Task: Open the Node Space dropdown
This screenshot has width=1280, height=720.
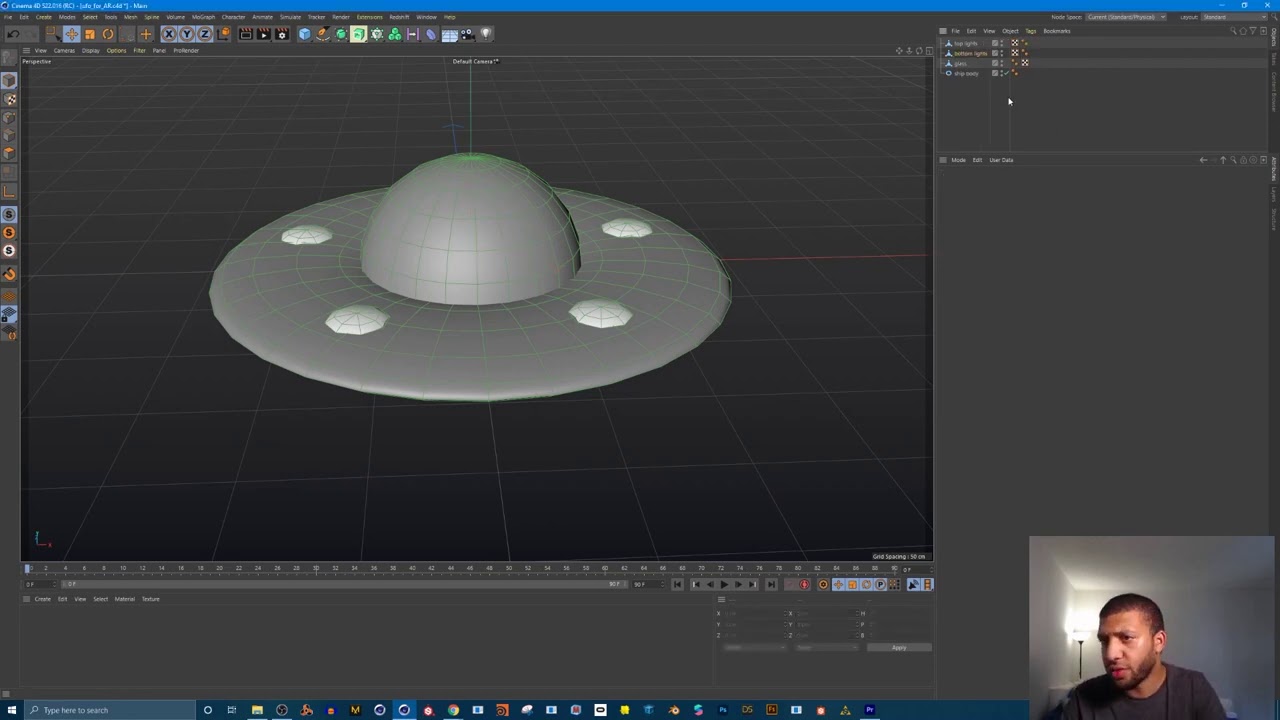Action: (x=1126, y=17)
